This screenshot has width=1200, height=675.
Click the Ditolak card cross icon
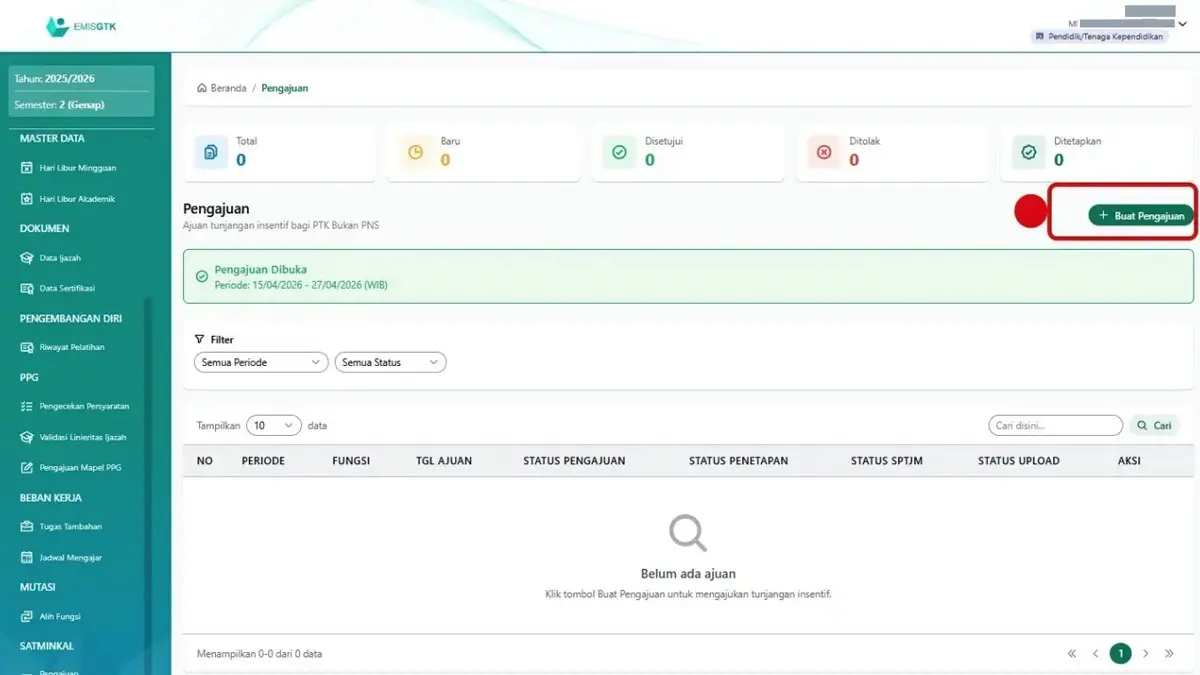824,152
